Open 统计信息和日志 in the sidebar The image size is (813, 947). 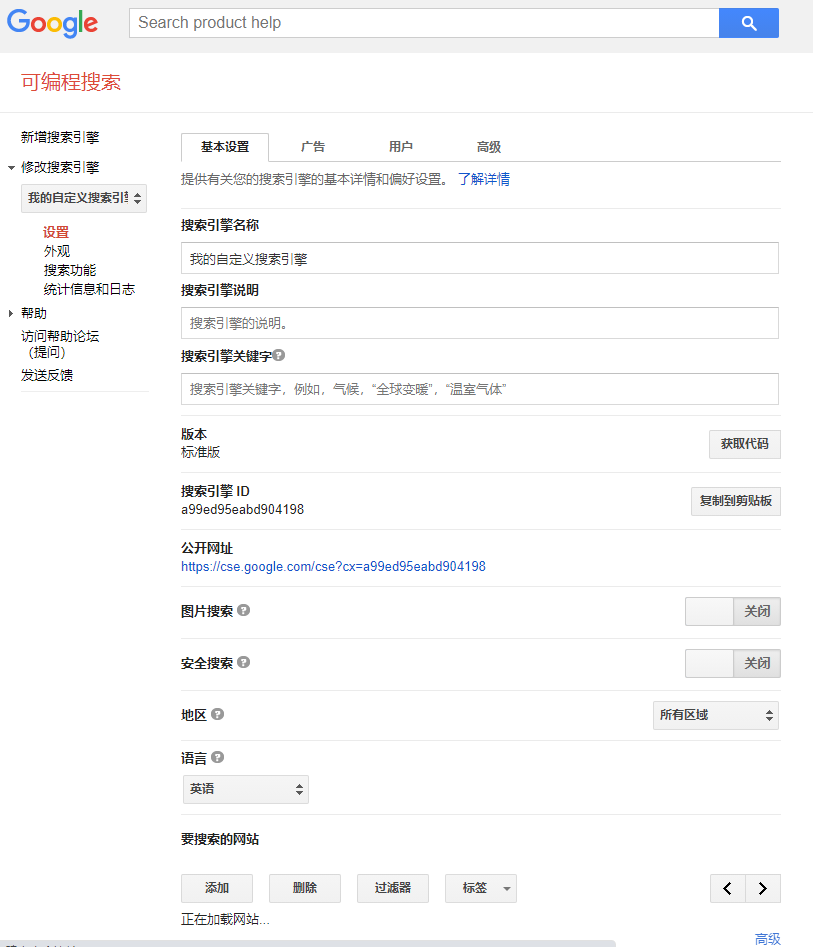click(x=89, y=289)
